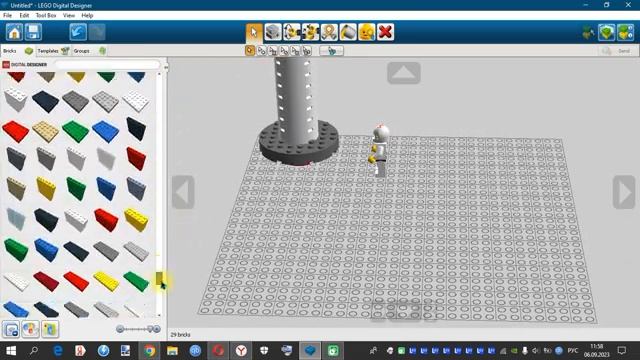Image resolution: width=640 pixels, height=360 pixels.
Task: Open Google Chrome from the taskbar
Action: 149,351
